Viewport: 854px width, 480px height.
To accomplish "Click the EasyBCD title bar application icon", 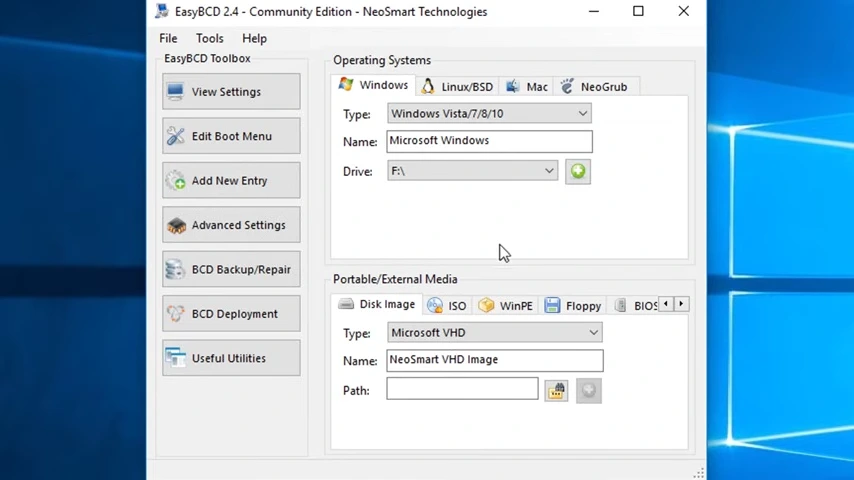I will click(162, 11).
